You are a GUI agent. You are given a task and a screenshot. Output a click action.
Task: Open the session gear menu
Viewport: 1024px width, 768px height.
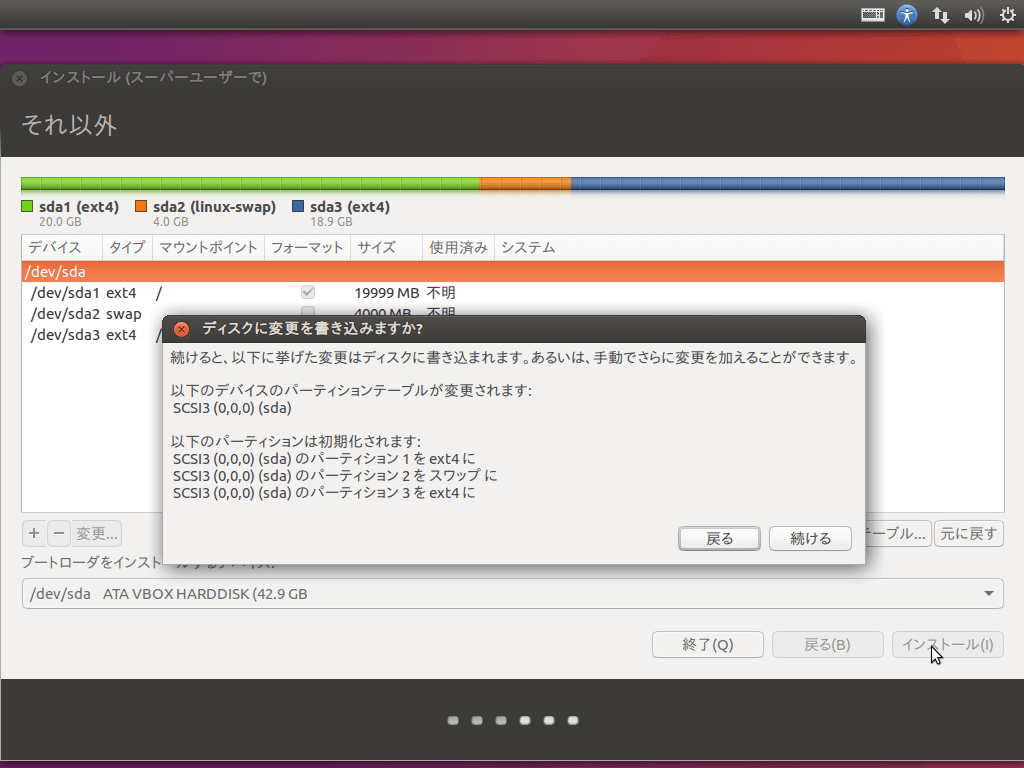click(1006, 14)
